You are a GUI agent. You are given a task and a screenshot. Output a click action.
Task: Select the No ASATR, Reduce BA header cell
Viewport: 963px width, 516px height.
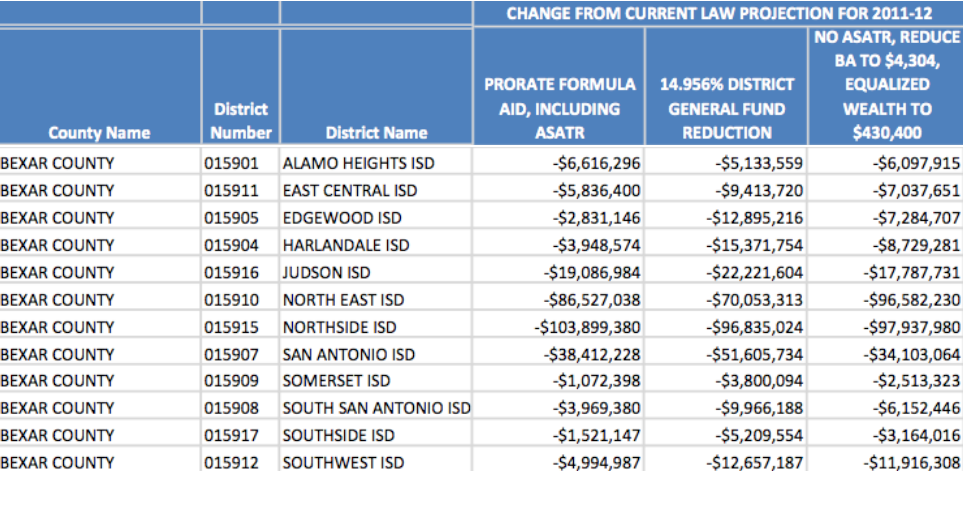887,85
